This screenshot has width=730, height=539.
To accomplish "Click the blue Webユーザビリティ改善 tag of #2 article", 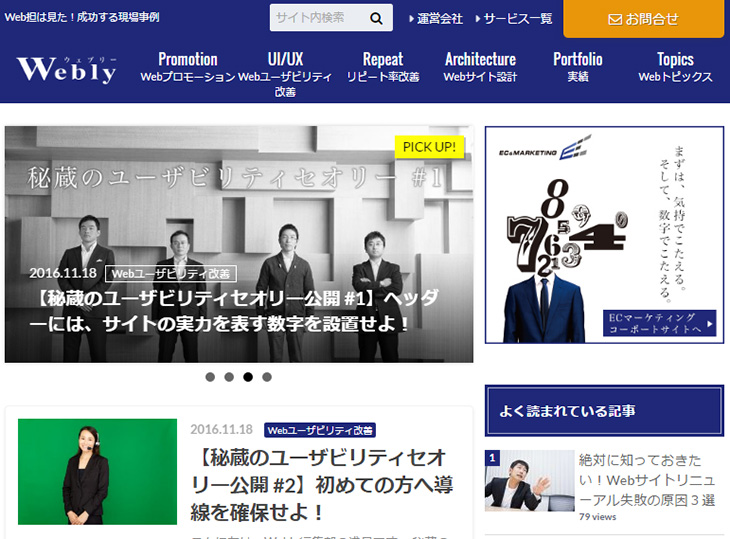I will (320, 430).
